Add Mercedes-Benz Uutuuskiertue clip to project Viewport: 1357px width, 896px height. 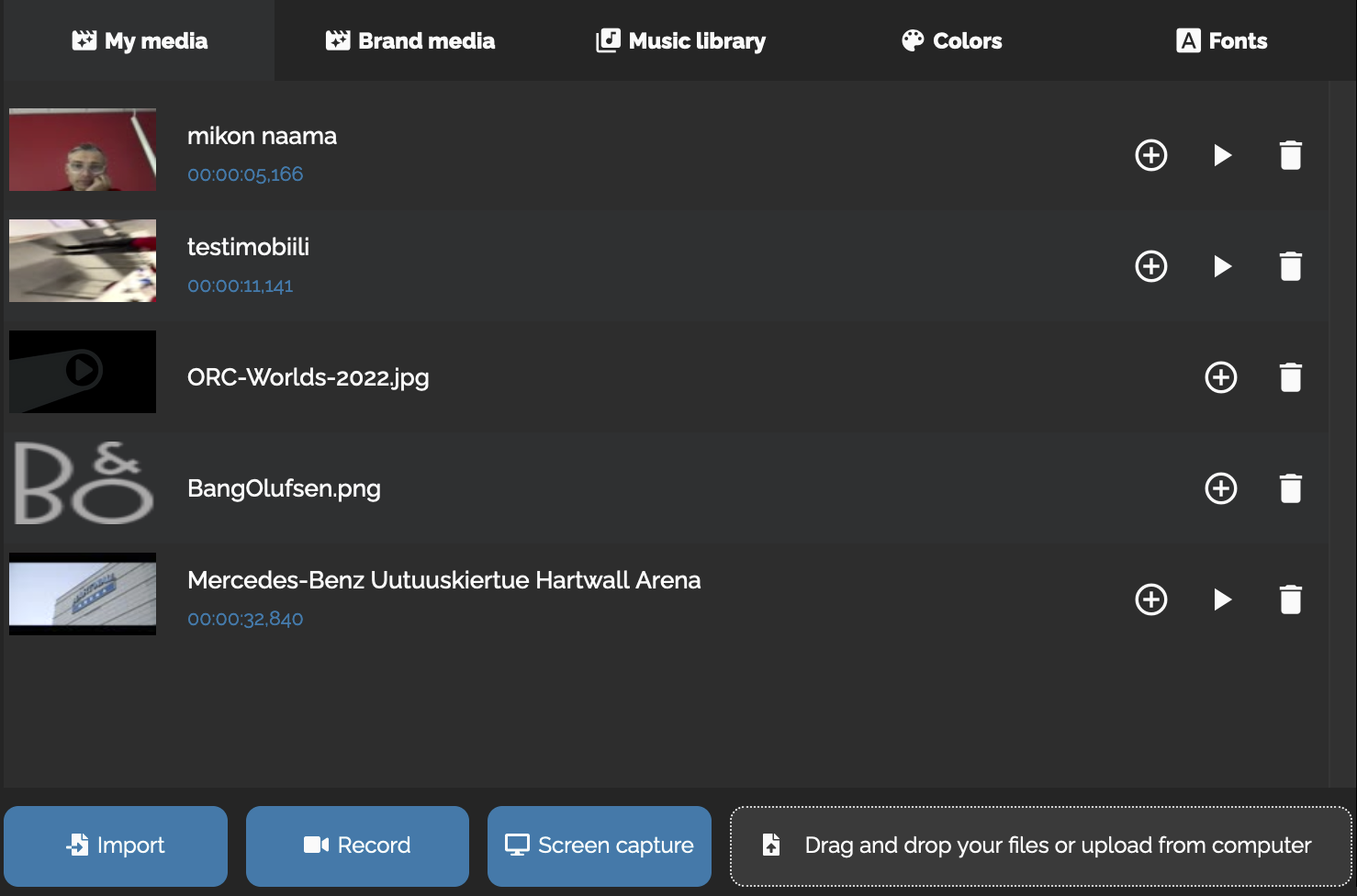[x=1151, y=599]
